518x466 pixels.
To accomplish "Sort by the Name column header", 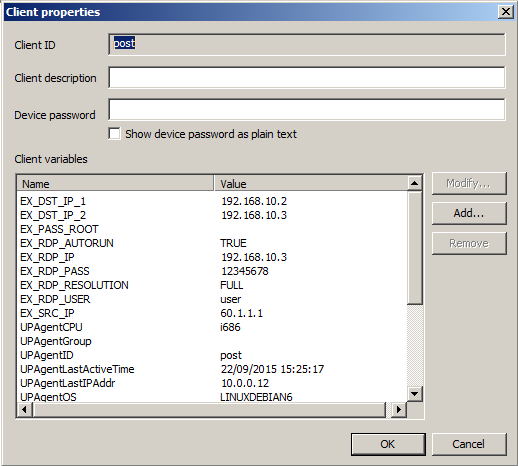I will tap(115, 184).
